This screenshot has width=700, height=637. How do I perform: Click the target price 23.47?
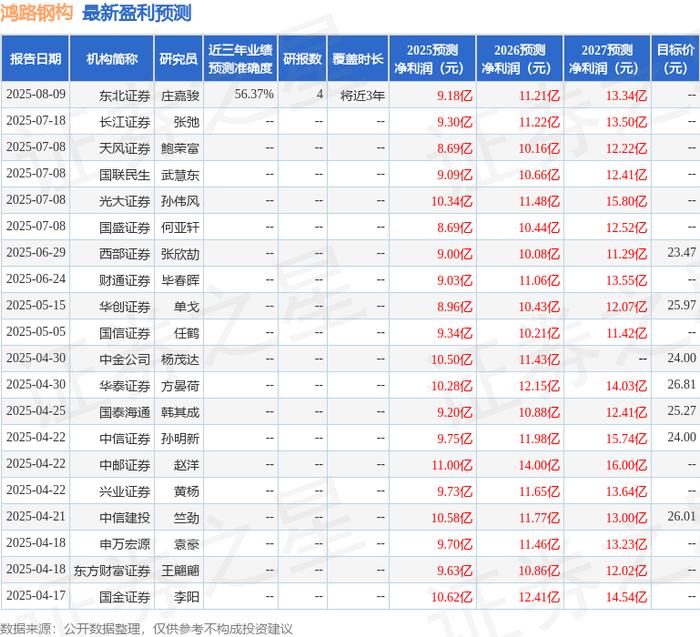682,253
